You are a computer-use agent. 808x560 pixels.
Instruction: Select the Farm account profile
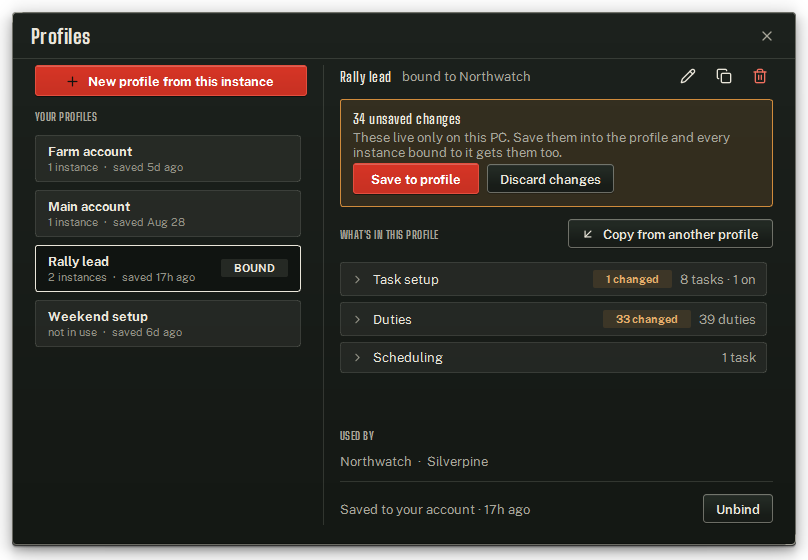tap(168, 159)
